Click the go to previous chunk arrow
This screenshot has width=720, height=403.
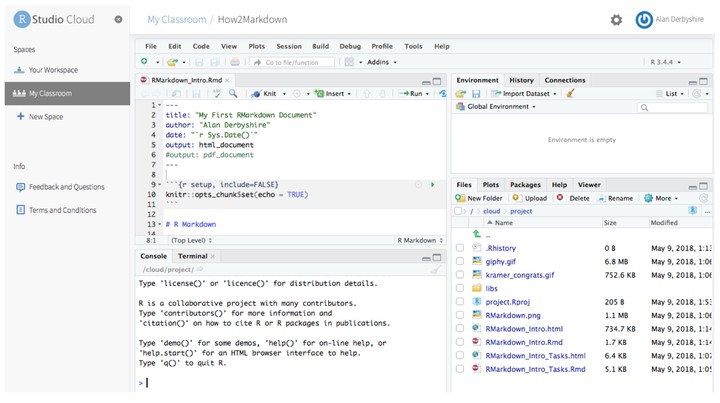point(366,94)
